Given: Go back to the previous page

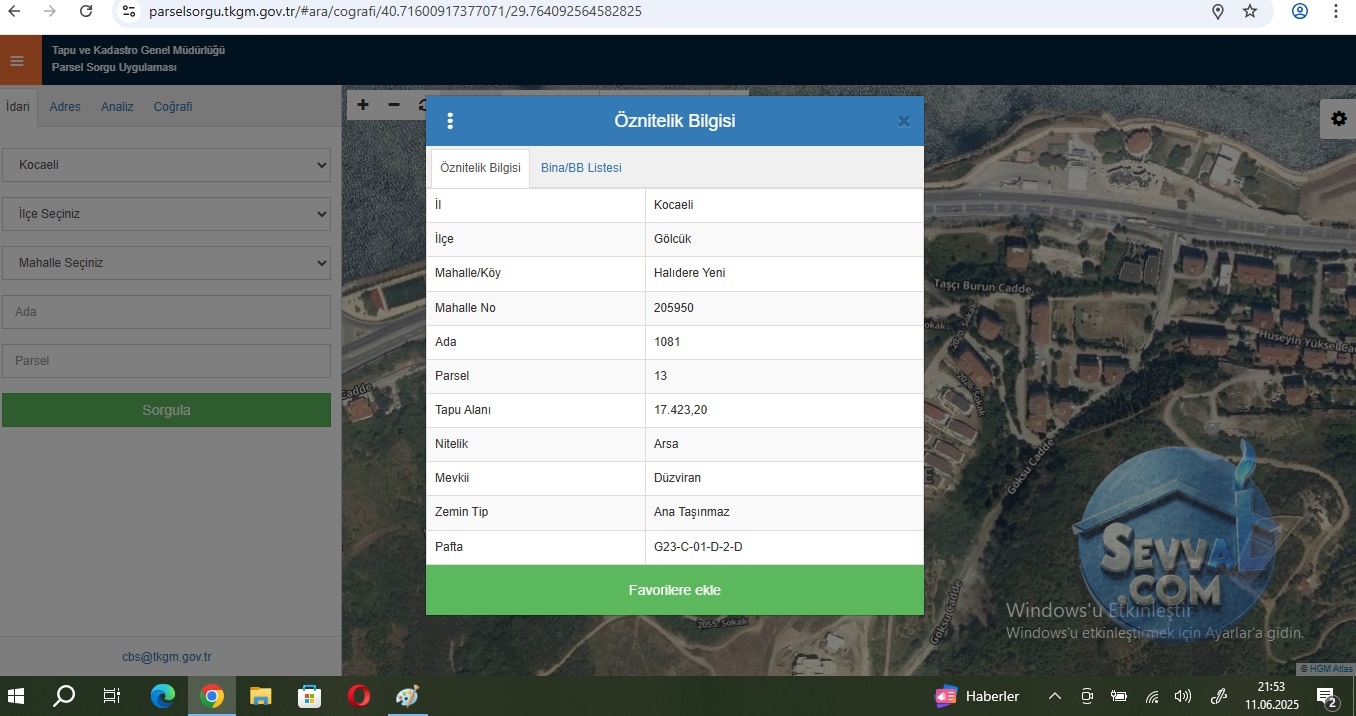Looking at the screenshot, I should (15, 11).
